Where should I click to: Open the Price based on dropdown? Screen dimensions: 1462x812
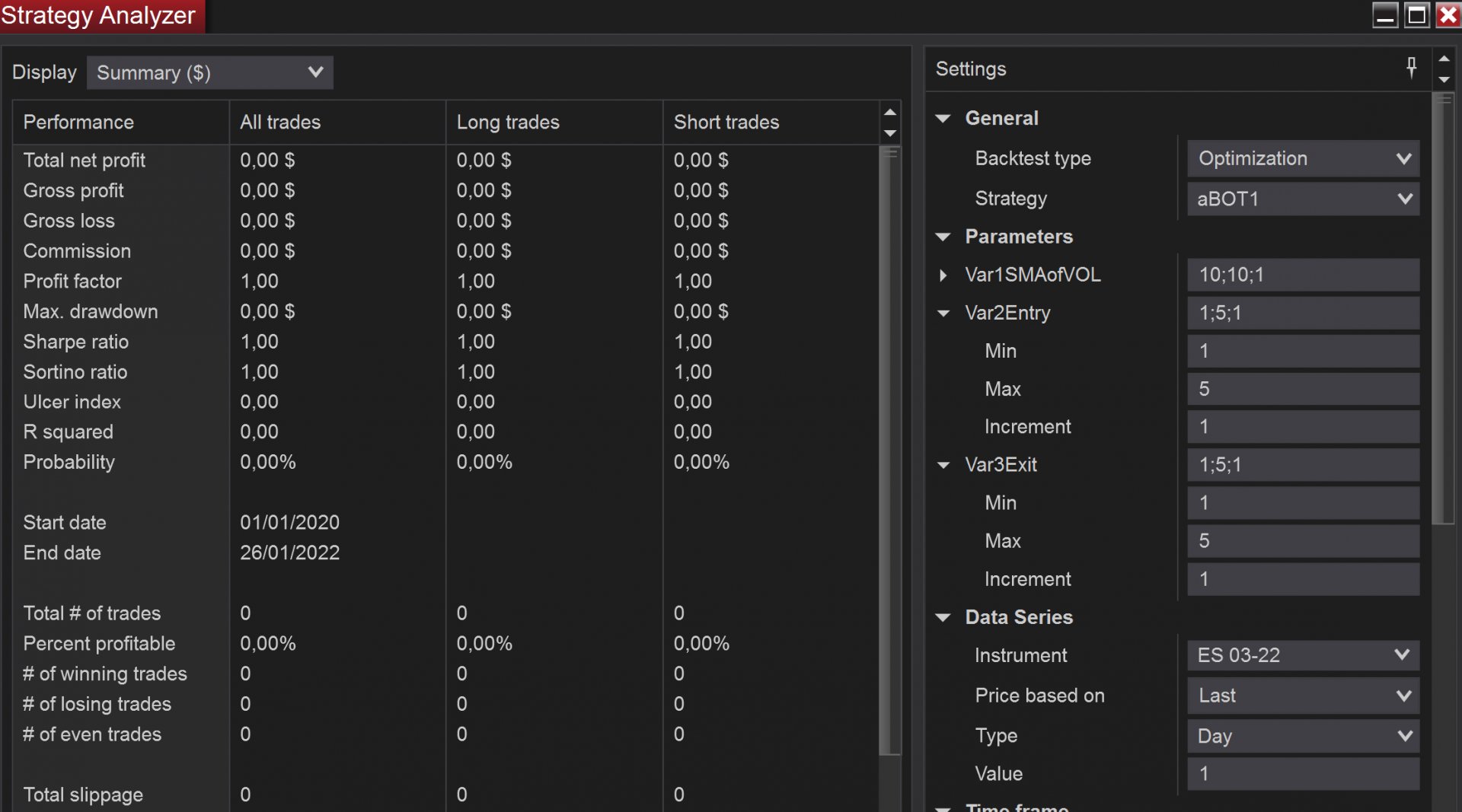(1303, 696)
